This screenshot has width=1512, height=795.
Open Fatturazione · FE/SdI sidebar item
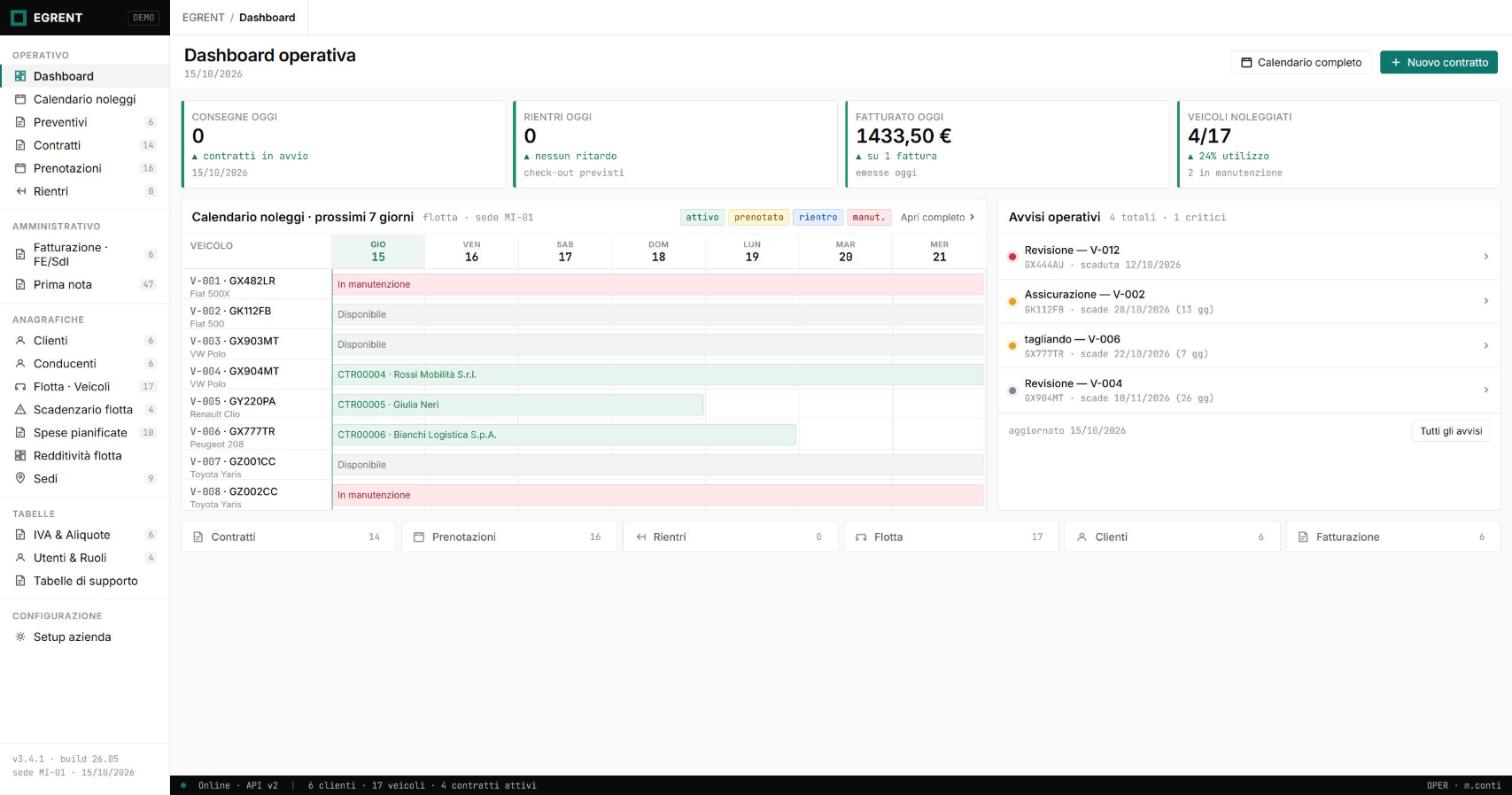85,254
